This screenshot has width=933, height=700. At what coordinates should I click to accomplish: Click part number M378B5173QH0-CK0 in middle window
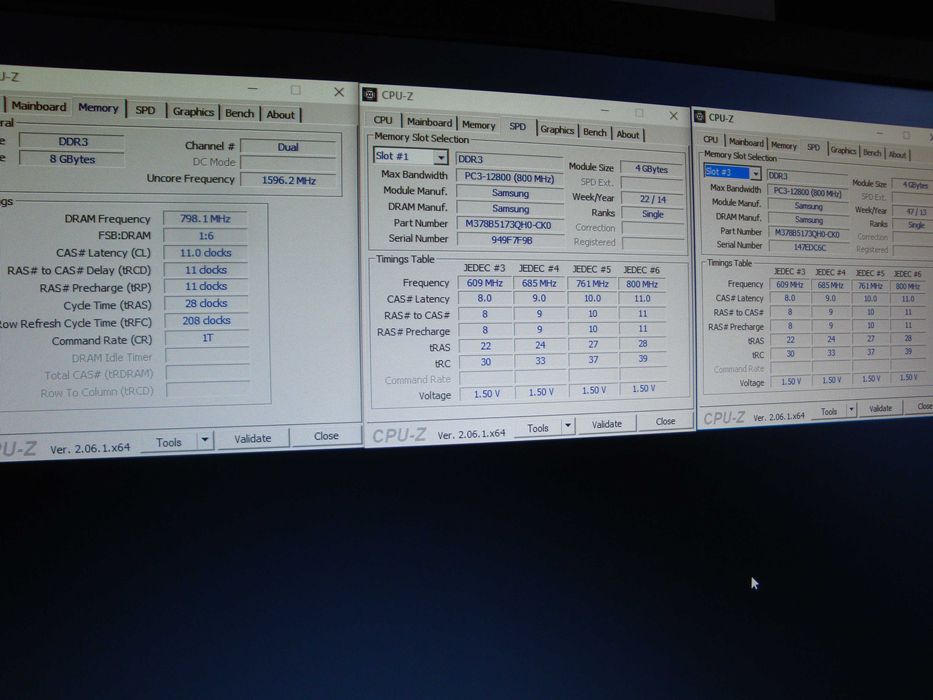(509, 224)
